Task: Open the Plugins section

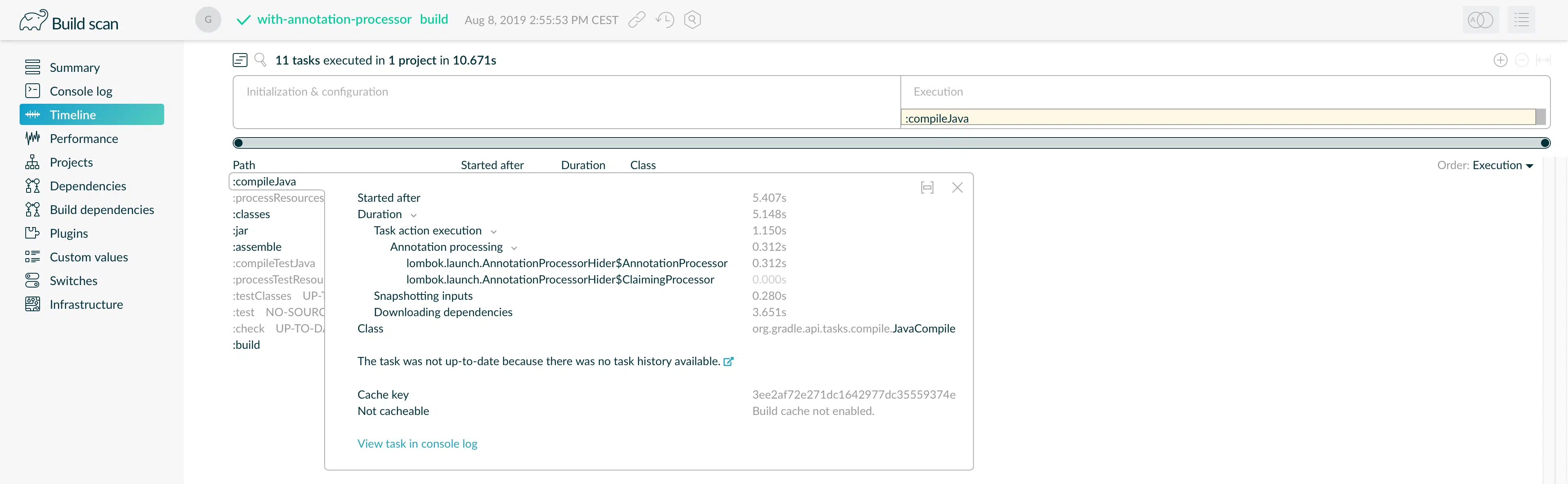Action: coord(92,233)
